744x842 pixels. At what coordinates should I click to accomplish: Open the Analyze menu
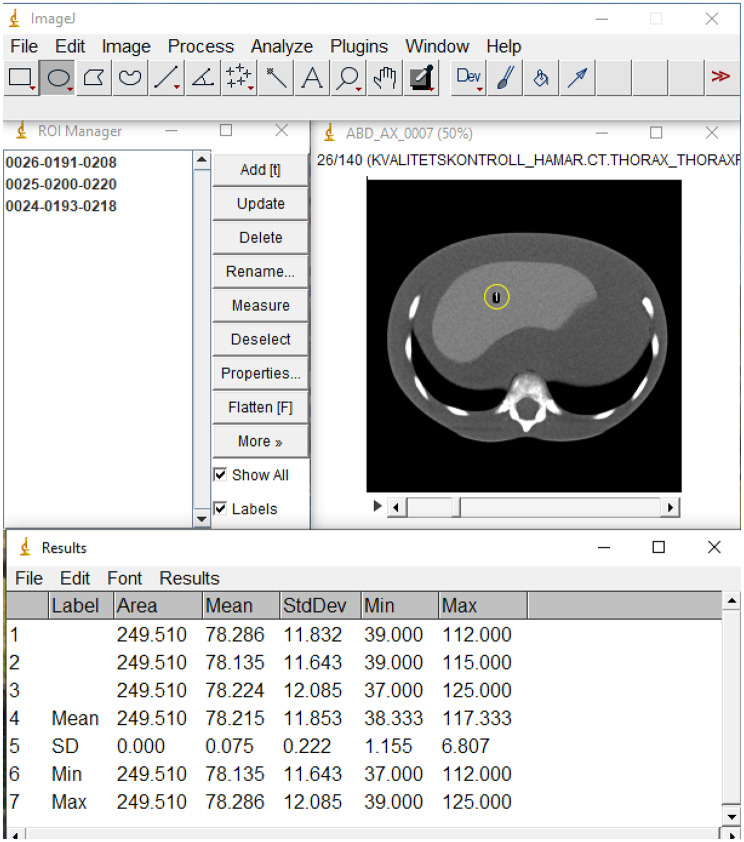pyautogui.click(x=282, y=46)
